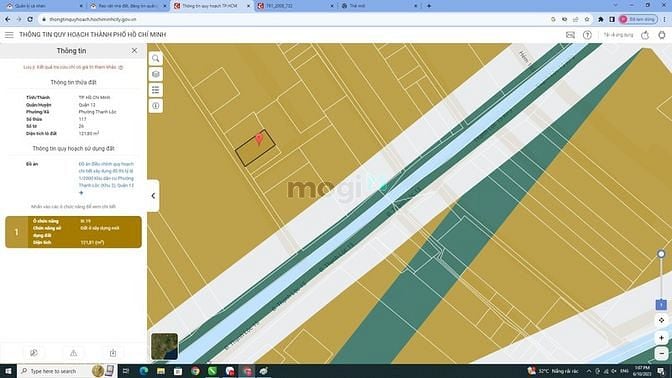Click the blue map control above locate button

point(661,305)
